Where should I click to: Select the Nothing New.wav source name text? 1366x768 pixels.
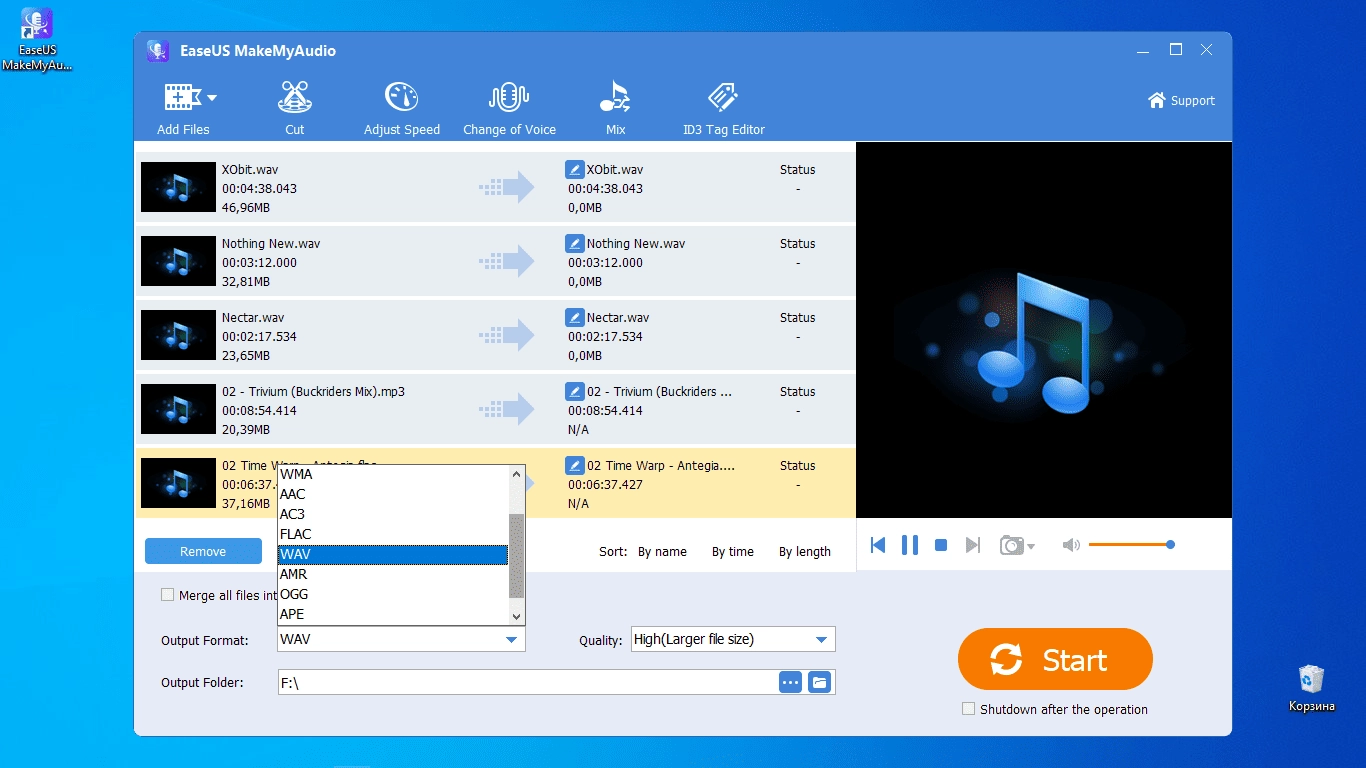point(271,244)
